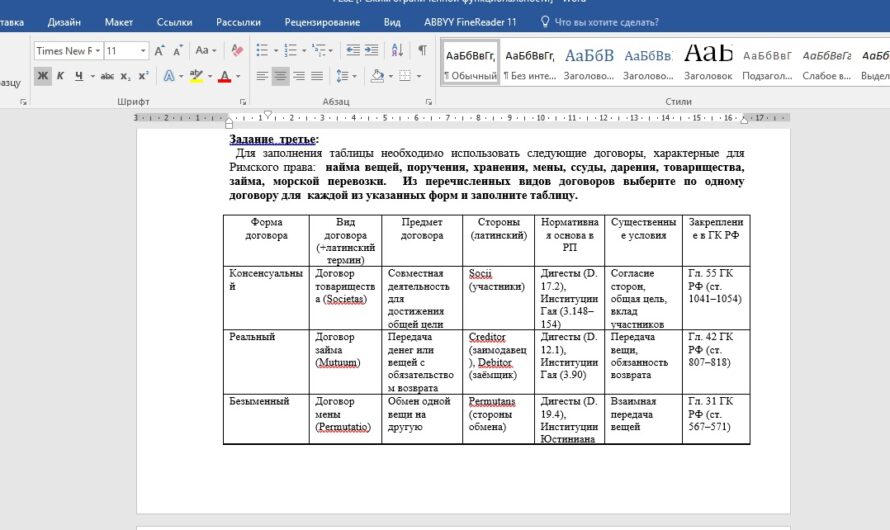
Task: Apply bulleted list
Action: 262,50
